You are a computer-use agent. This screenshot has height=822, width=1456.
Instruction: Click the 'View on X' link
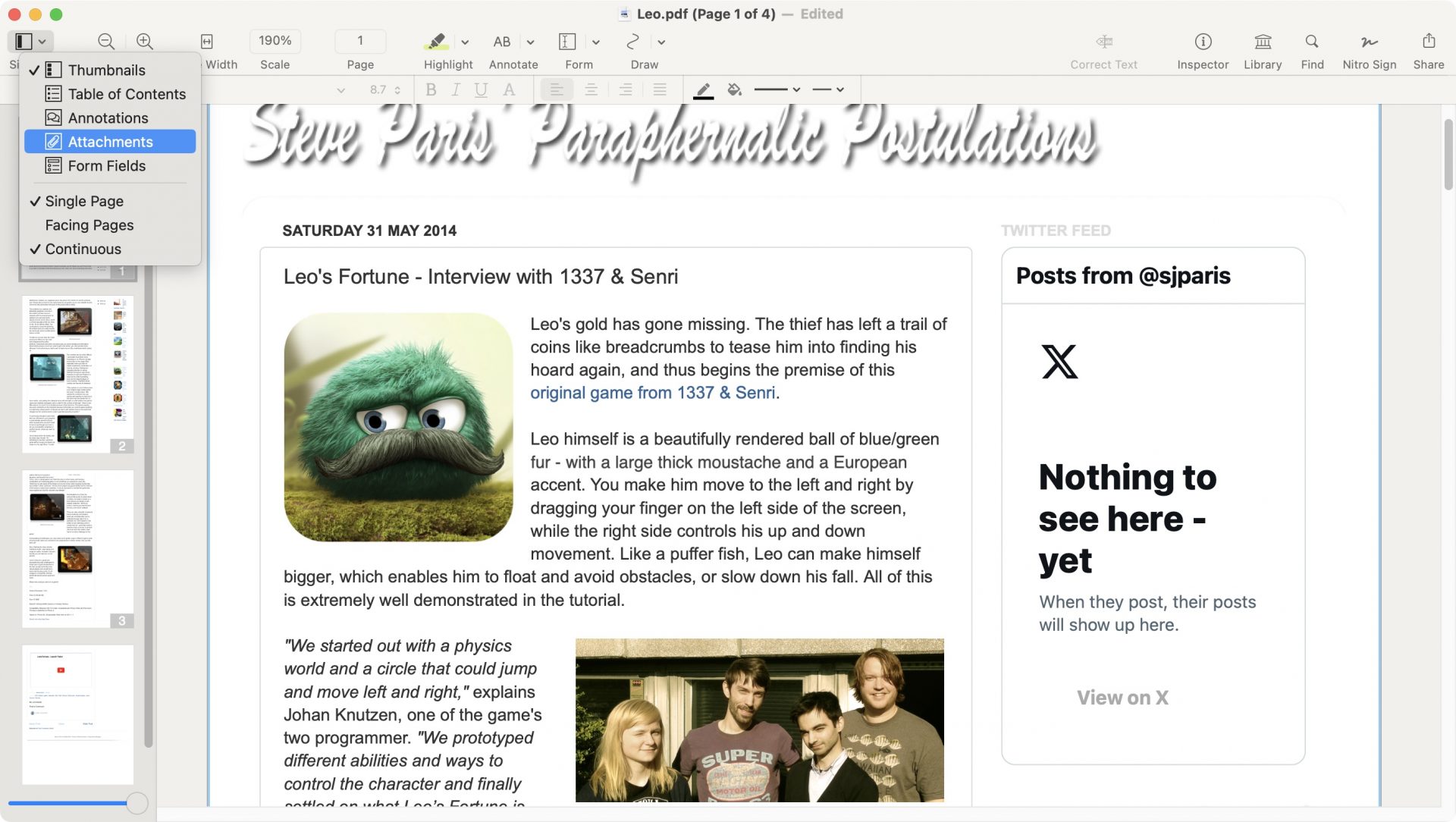(x=1122, y=698)
